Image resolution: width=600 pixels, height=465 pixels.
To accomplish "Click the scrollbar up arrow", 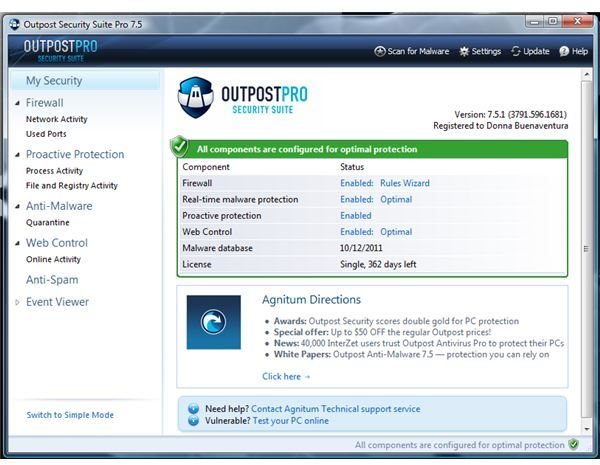I will (587, 75).
